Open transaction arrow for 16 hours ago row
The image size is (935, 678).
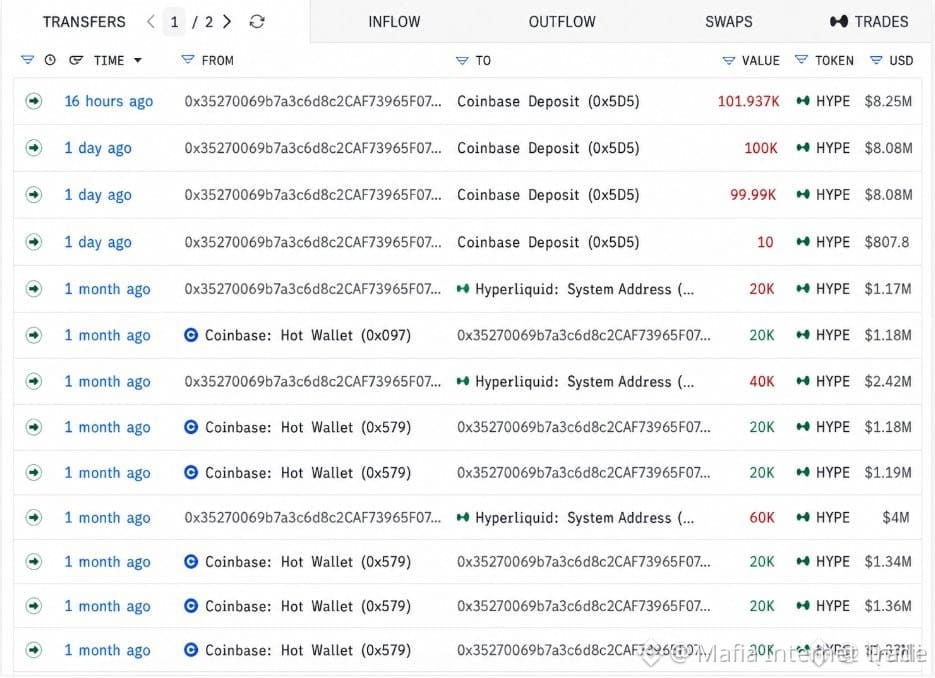click(34, 101)
